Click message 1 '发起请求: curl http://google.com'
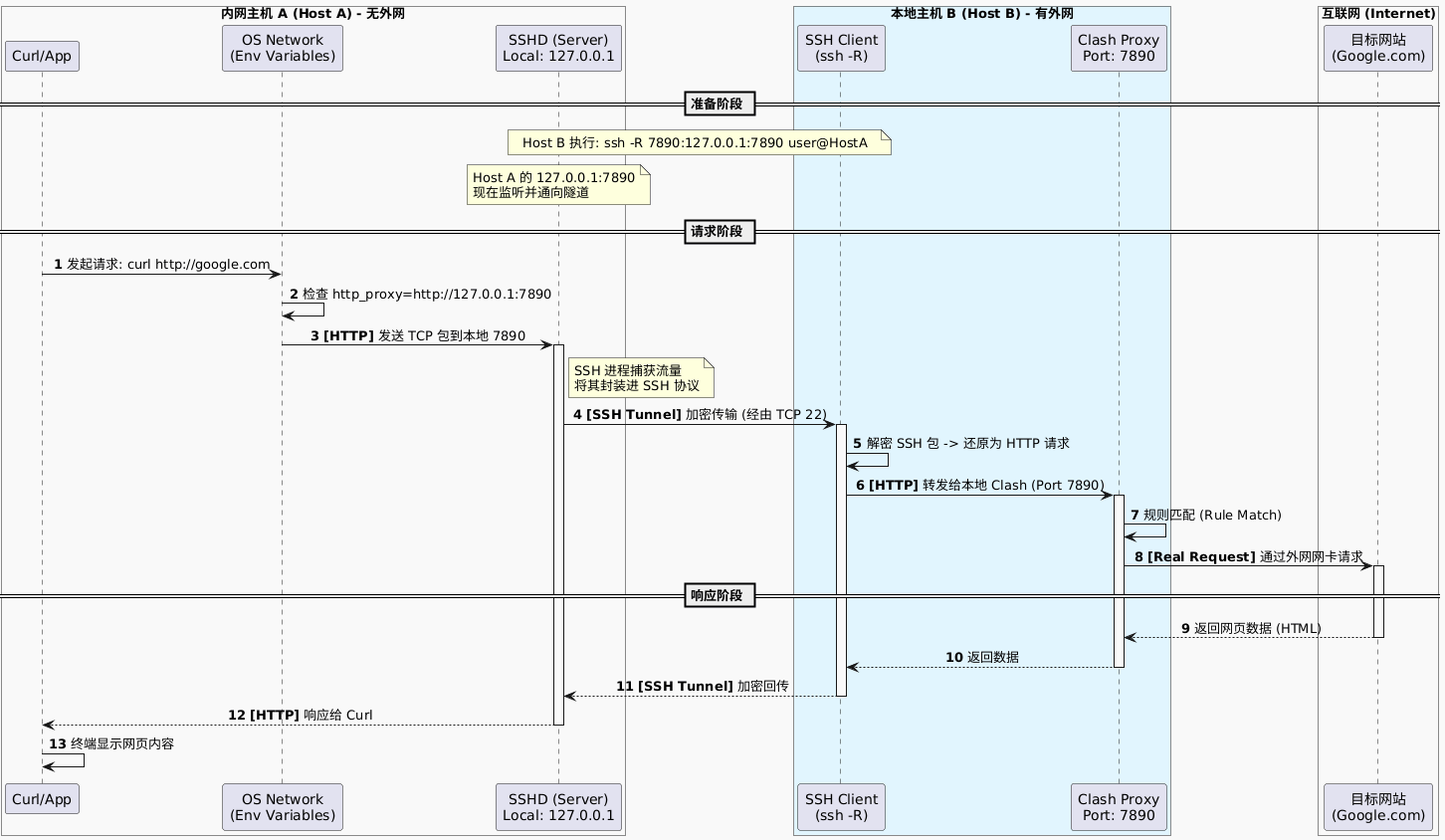The image size is (1445, 840). pos(161,264)
